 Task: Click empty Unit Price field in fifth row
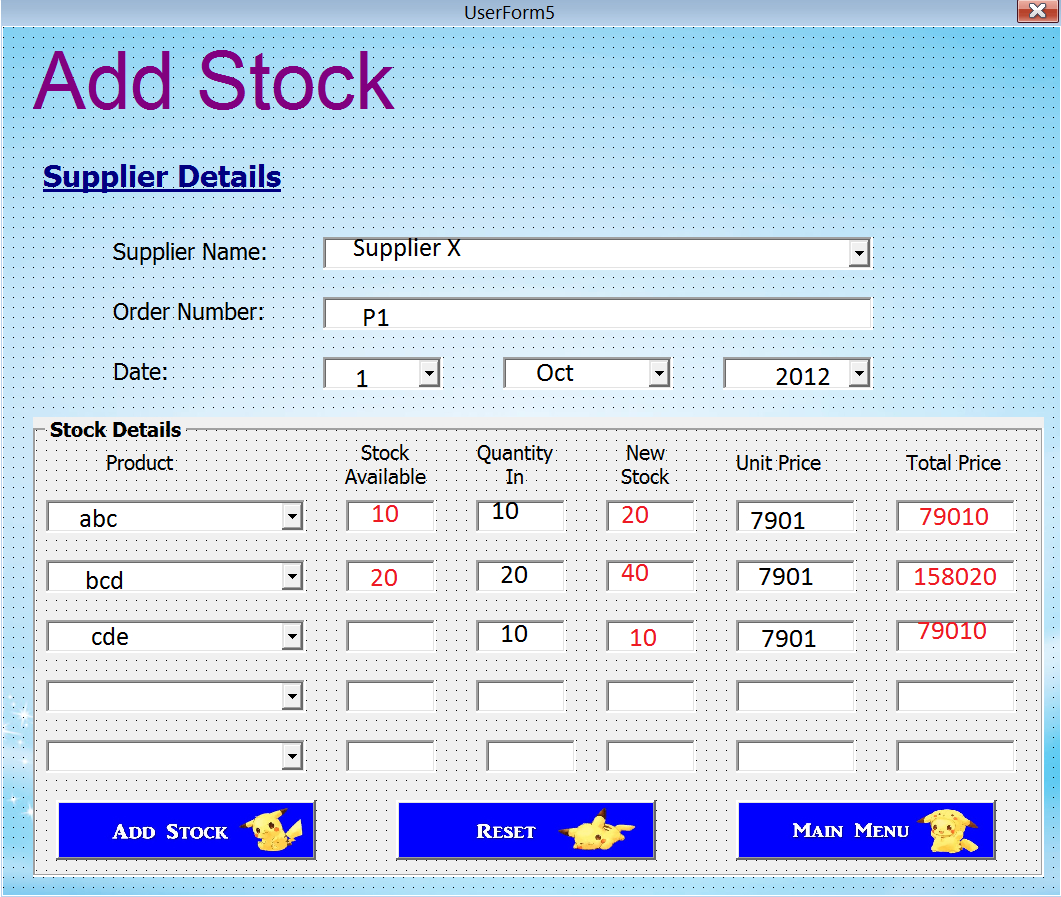point(795,756)
